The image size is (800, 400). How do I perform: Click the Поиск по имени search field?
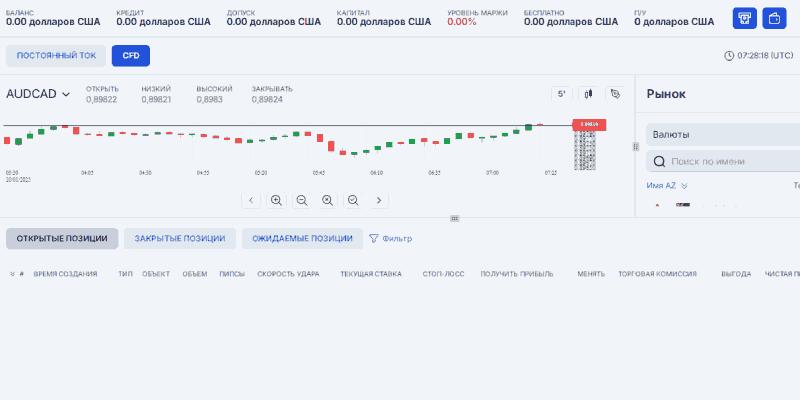(730, 161)
